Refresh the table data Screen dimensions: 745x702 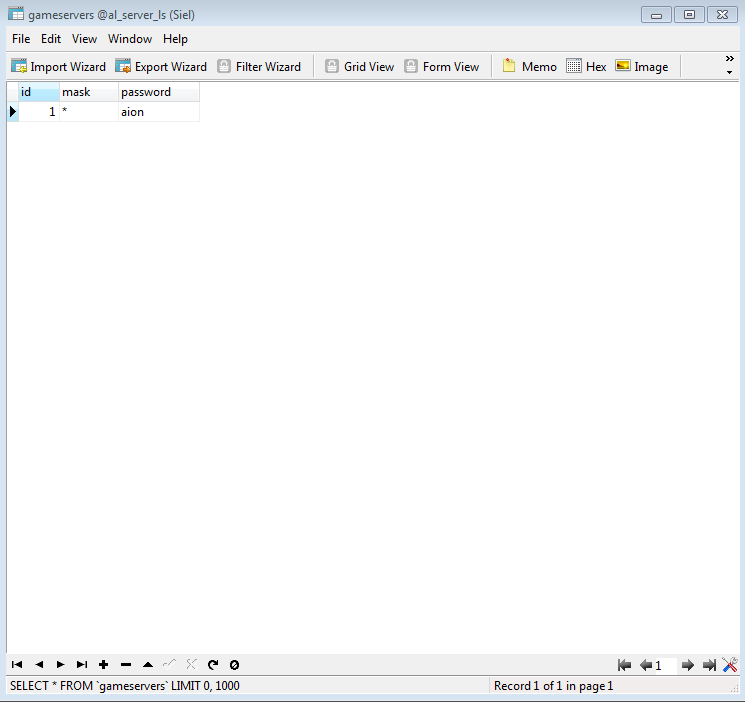click(213, 665)
